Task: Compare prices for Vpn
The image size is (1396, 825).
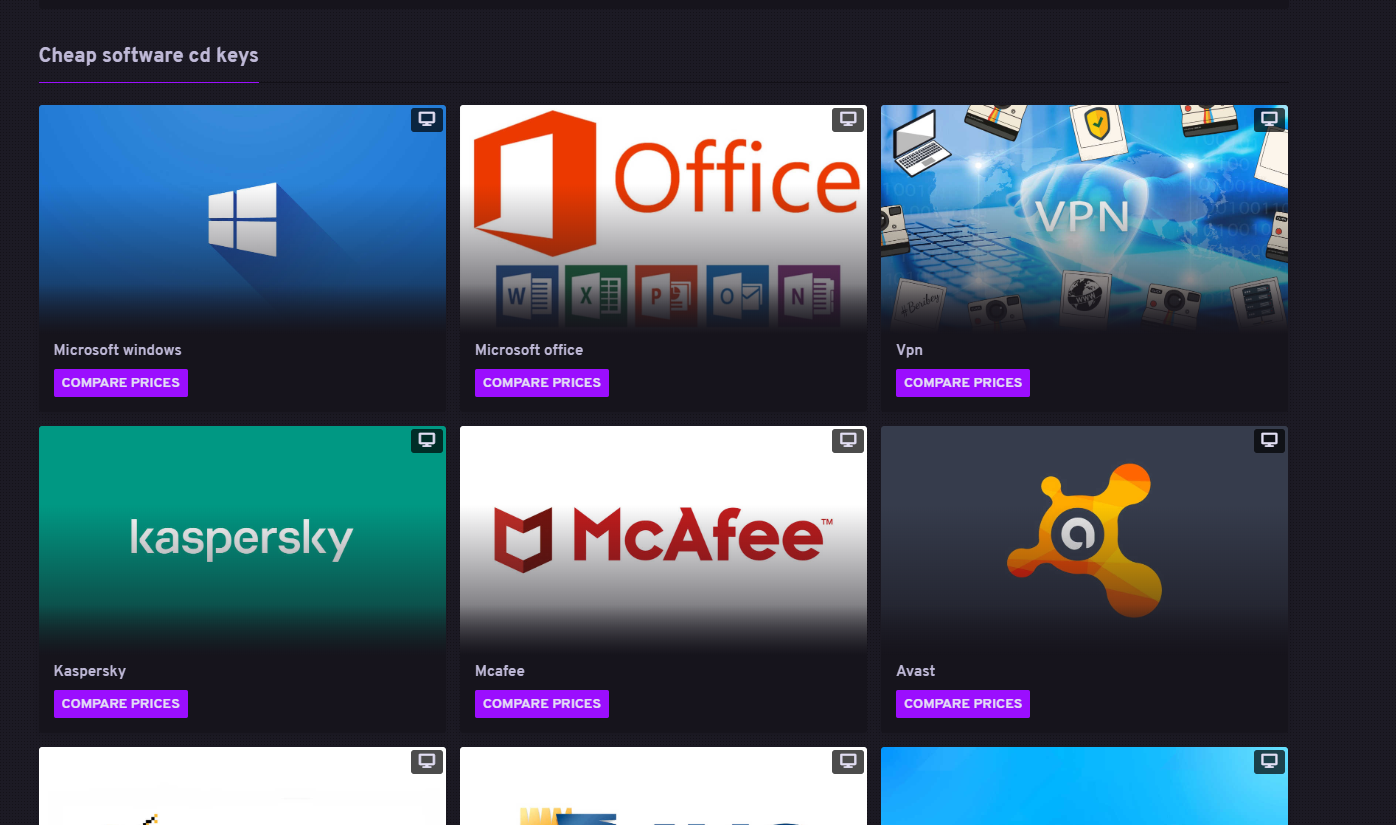Action: point(963,383)
